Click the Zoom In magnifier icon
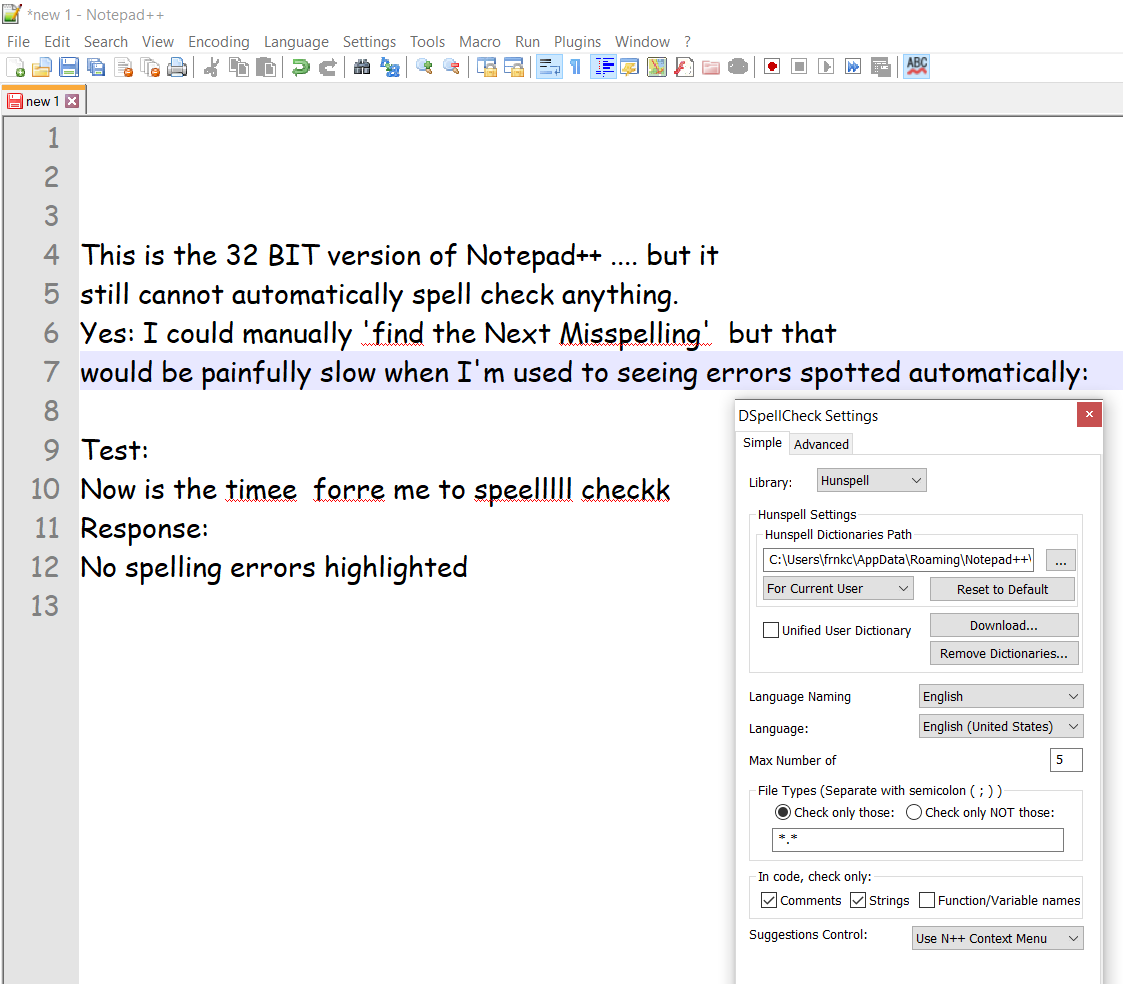Image resolution: width=1123 pixels, height=984 pixels. (x=424, y=67)
